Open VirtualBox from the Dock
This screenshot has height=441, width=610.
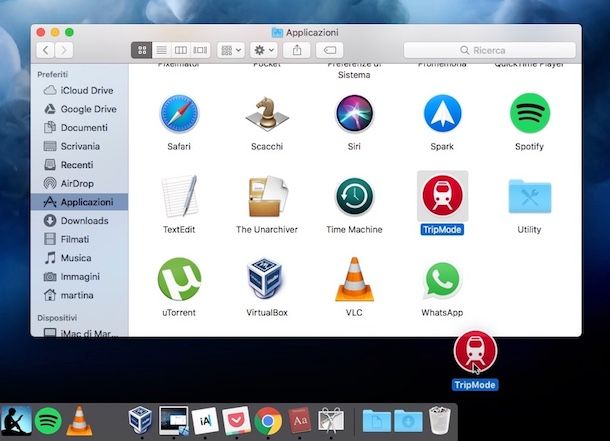click(x=140, y=420)
